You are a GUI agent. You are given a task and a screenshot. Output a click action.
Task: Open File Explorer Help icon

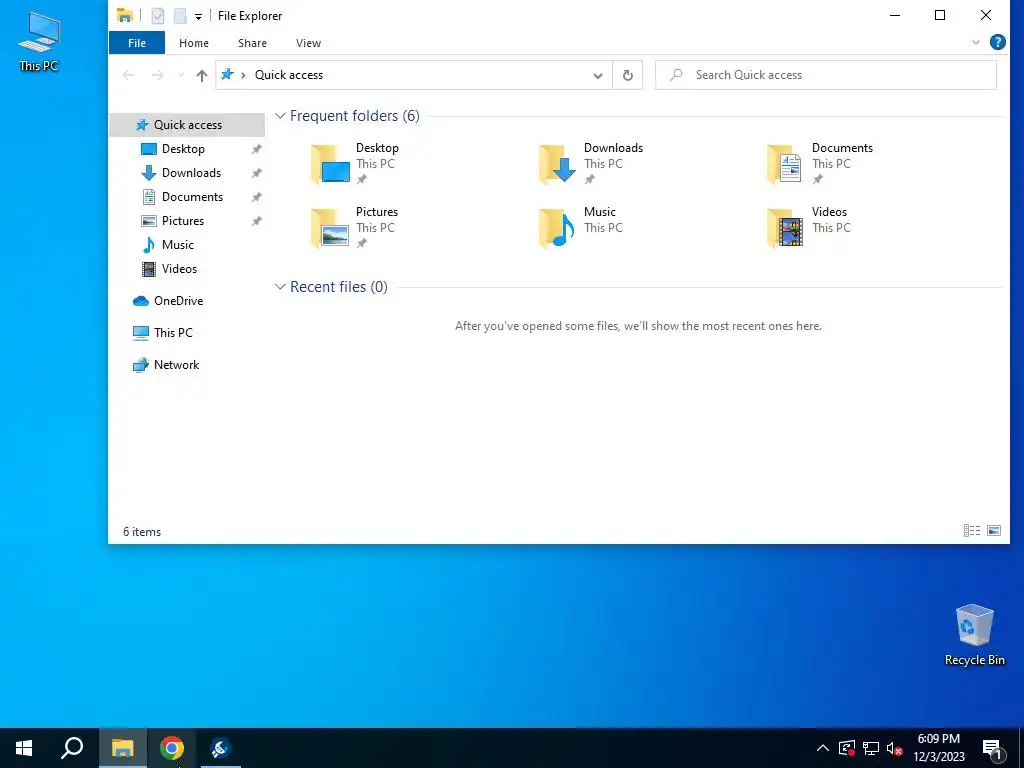(x=997, y=42)
